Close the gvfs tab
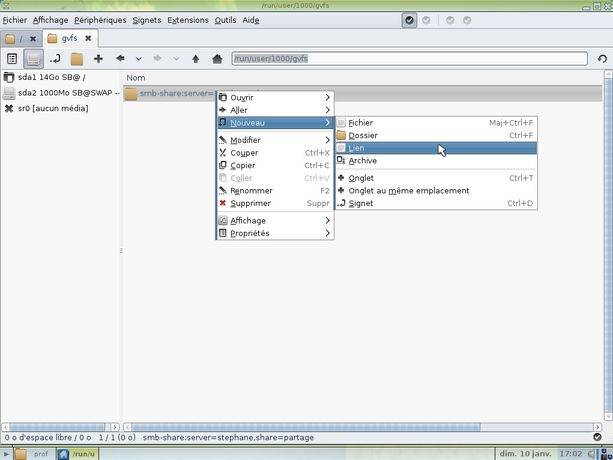The width and height of the screenshot is (613, 460). click(x=88, y=38)
